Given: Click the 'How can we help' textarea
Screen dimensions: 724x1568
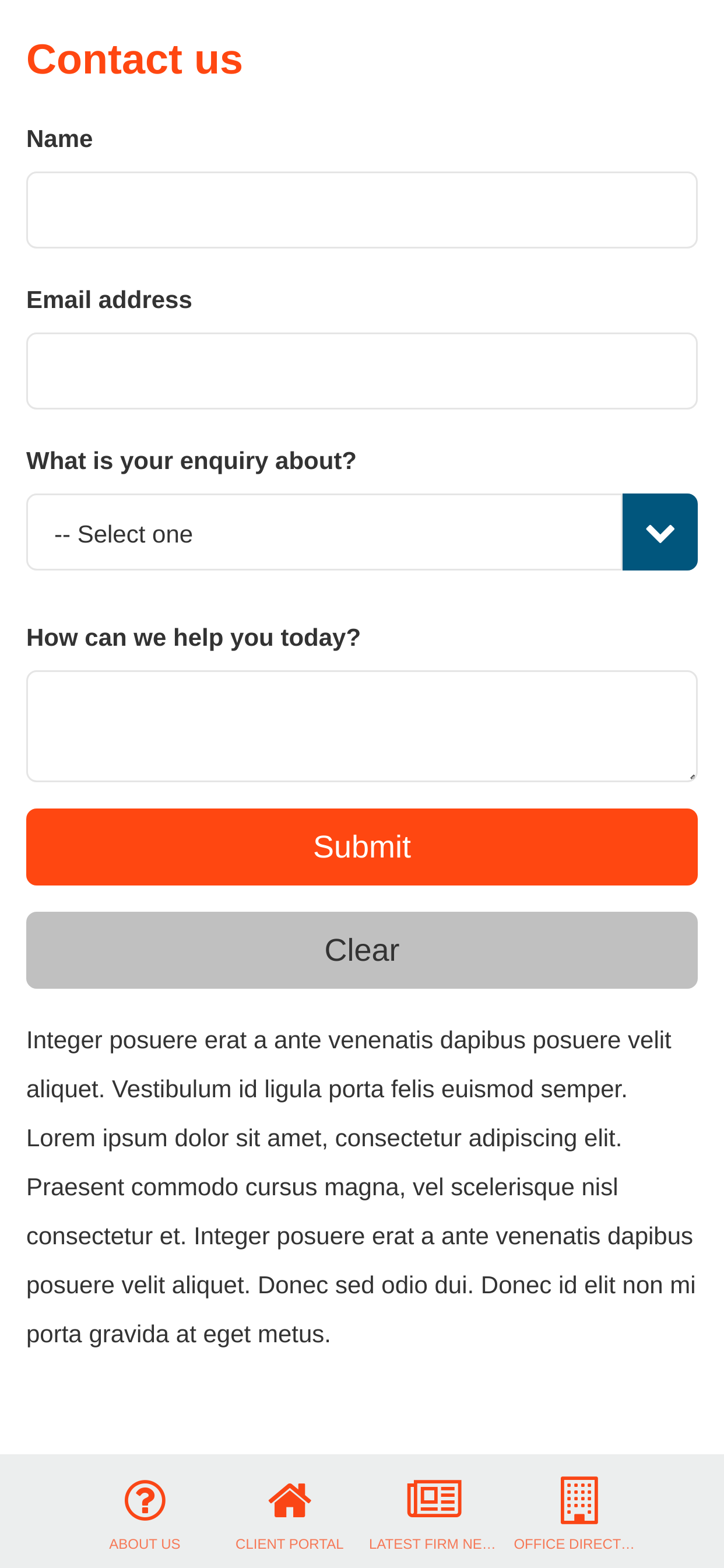Looking at the screenshot, I should coord(362,726).
